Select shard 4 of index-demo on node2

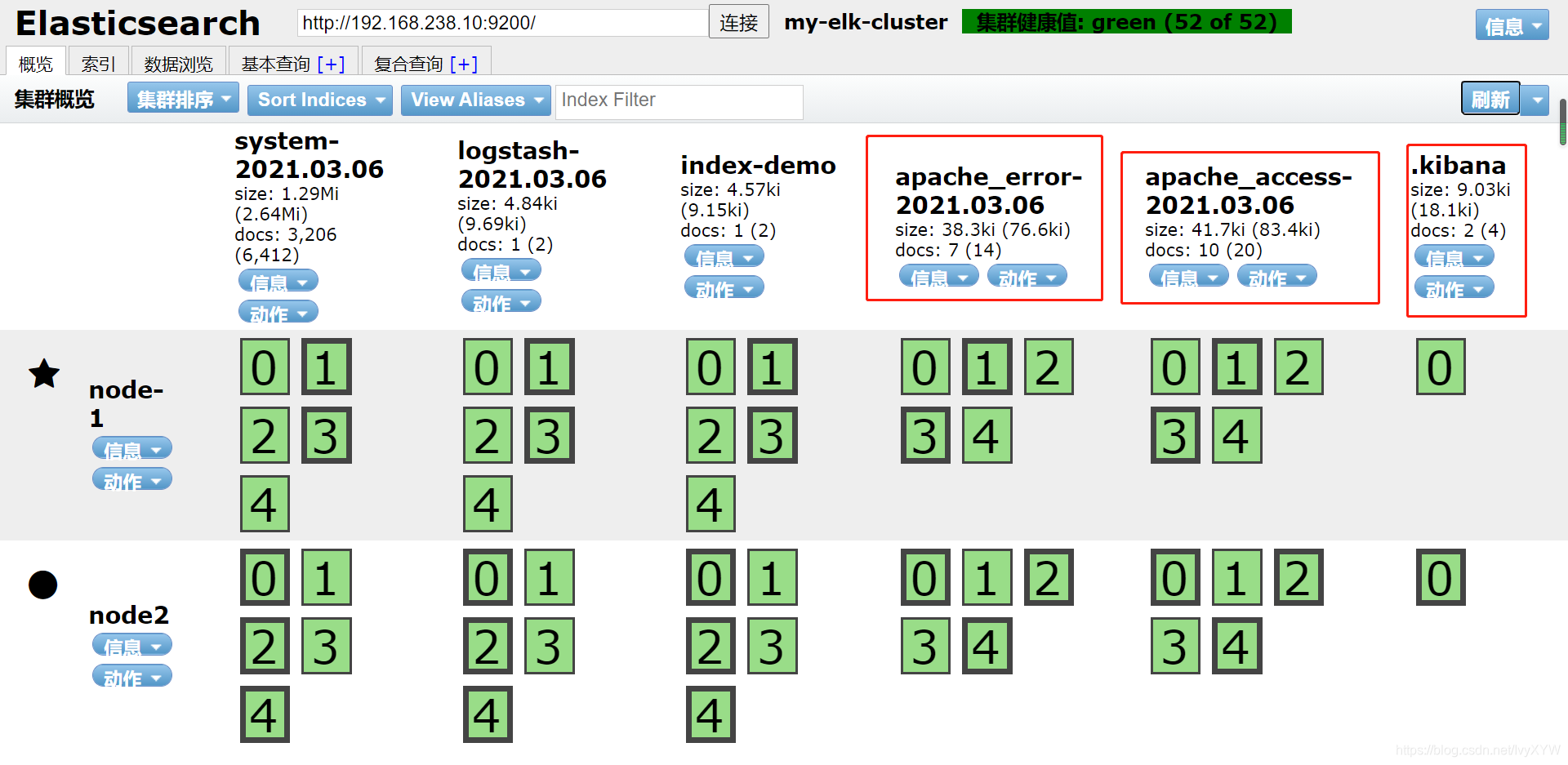click(x=710, y=714)
